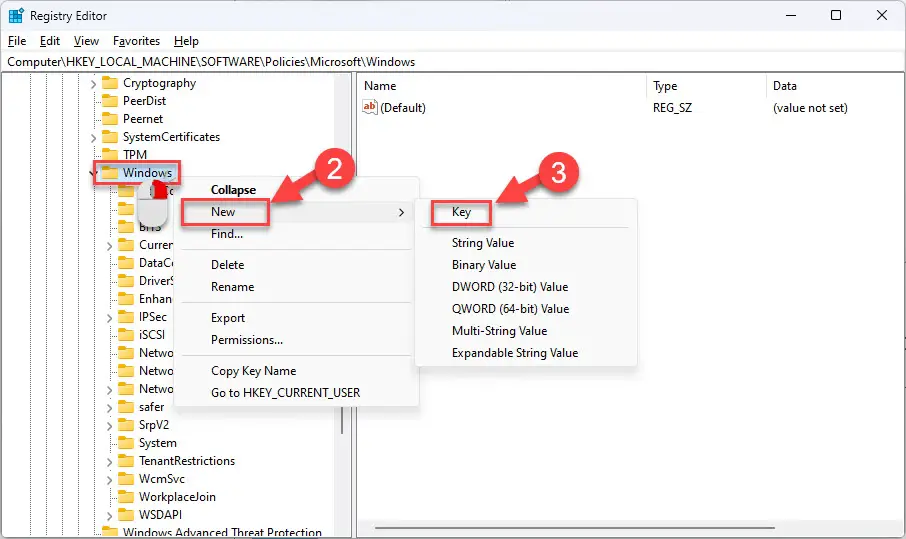The width and height of the screenshot is (906, 539).
Task: Expand the SystemCertificates key
Action: [93, 137]
